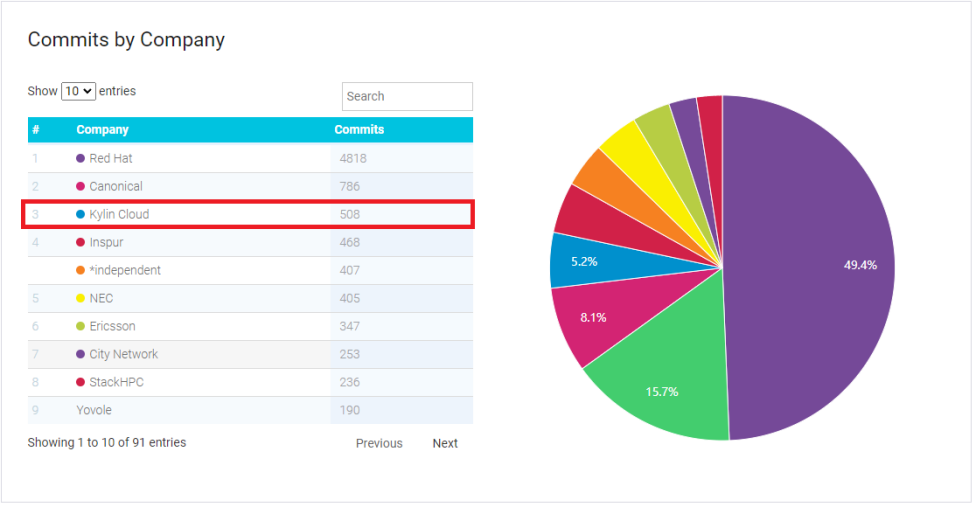
Task: Click the Search input field
Action: (x=407, y=96)
